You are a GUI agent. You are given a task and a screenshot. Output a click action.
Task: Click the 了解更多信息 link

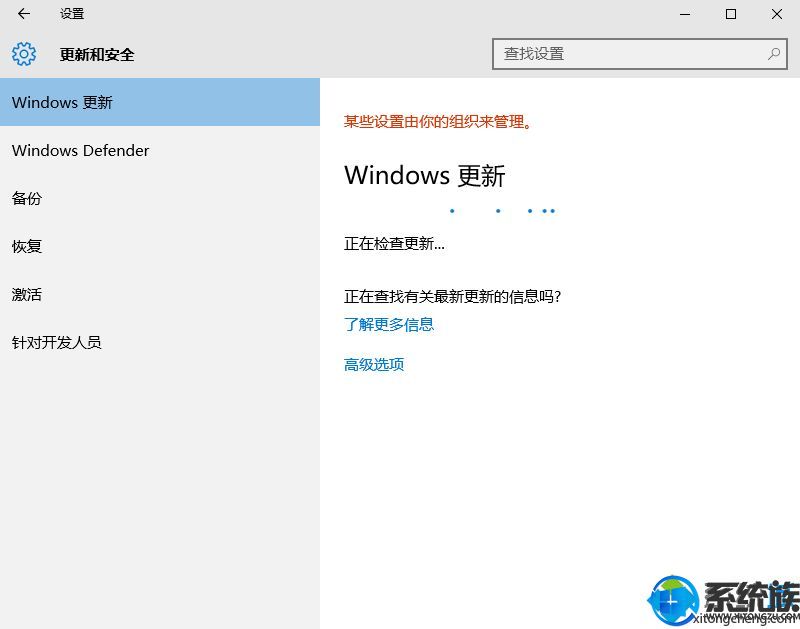click(x=389, y=324)
